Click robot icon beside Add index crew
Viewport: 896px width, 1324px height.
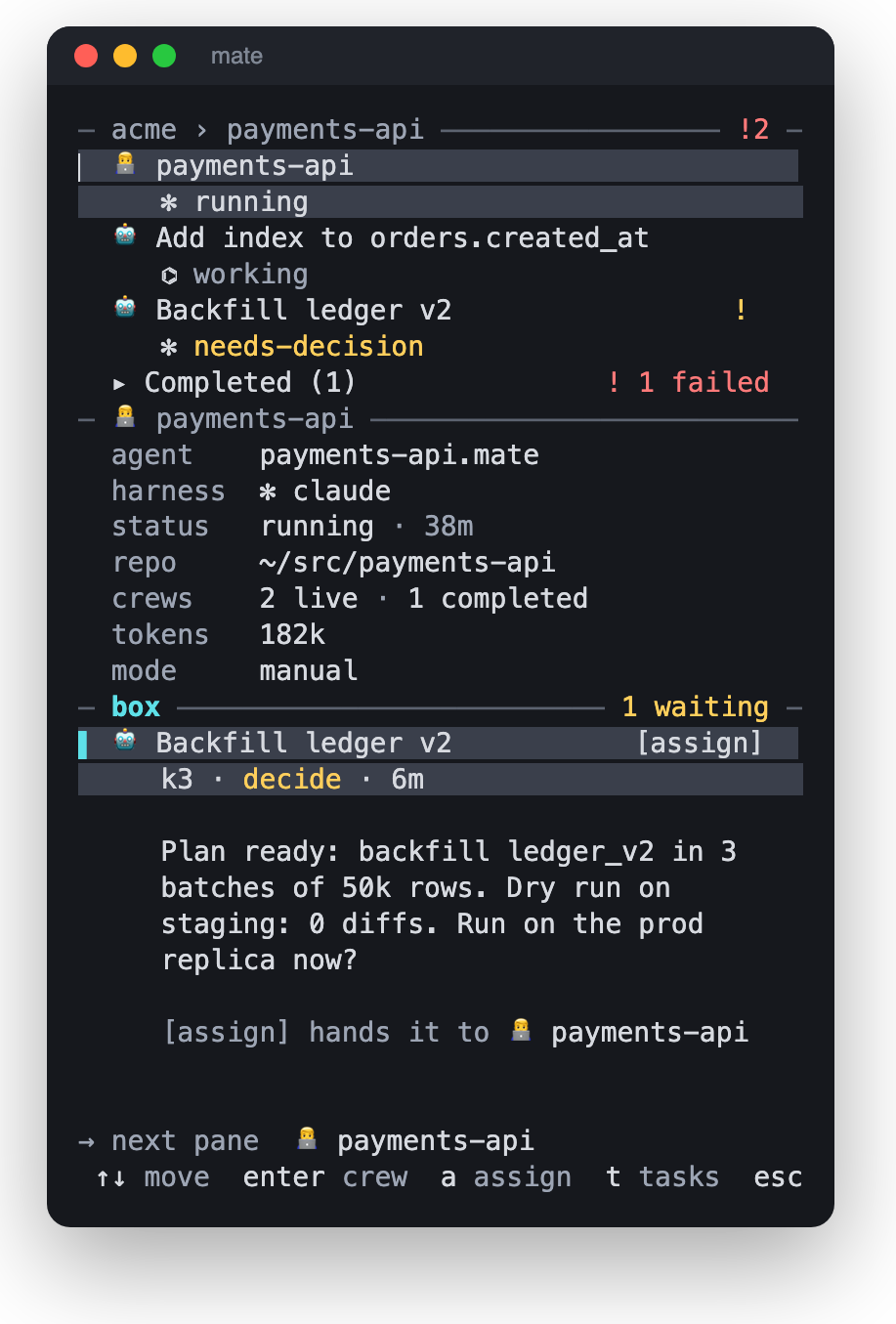[x=125, y=235]
